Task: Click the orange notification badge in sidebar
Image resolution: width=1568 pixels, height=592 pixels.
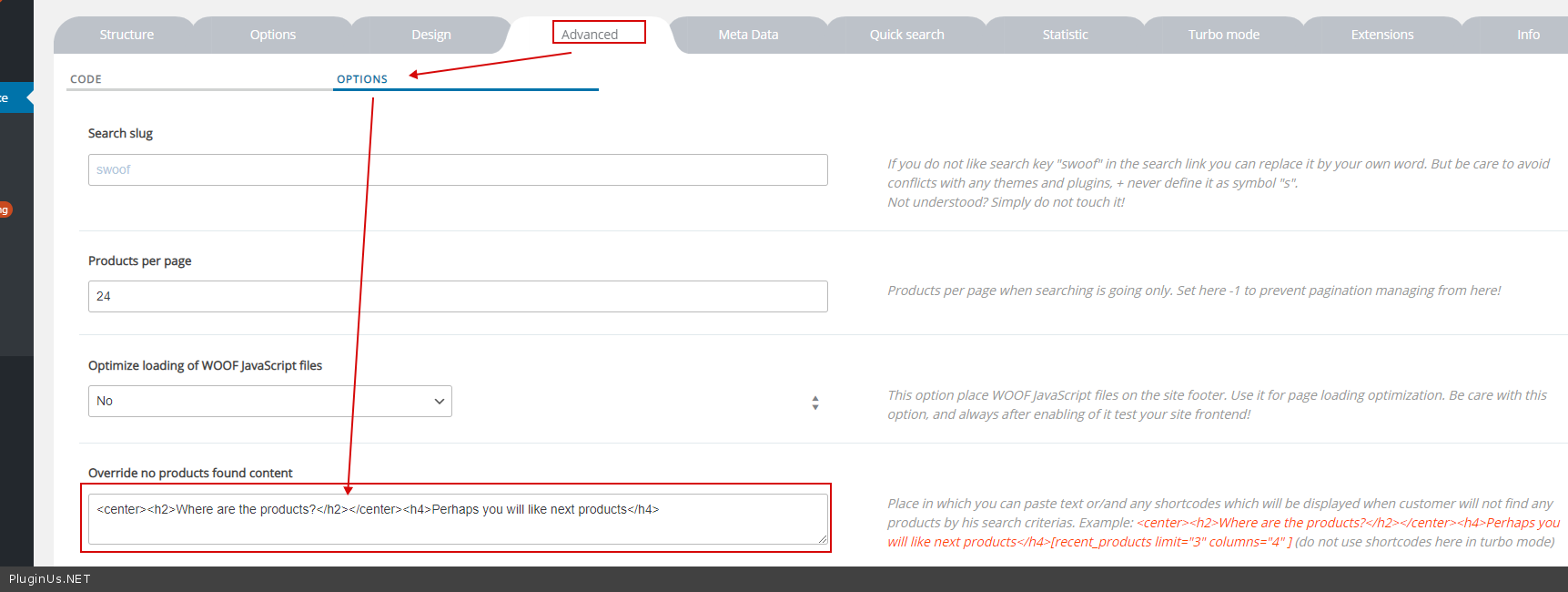Action: [x=5, y=209]
